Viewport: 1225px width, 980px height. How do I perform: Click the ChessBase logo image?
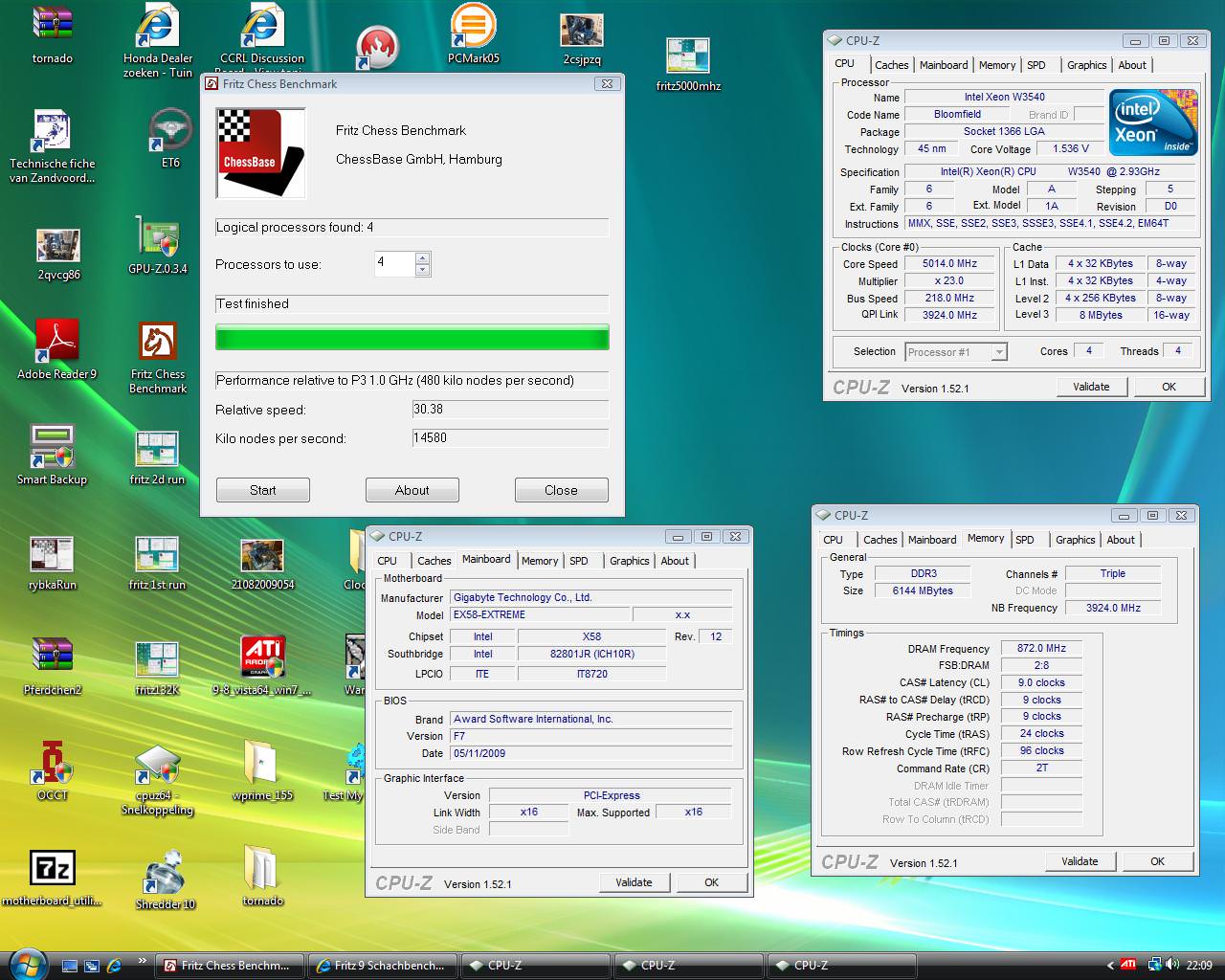pyautogui.click(x=261, y=153)
